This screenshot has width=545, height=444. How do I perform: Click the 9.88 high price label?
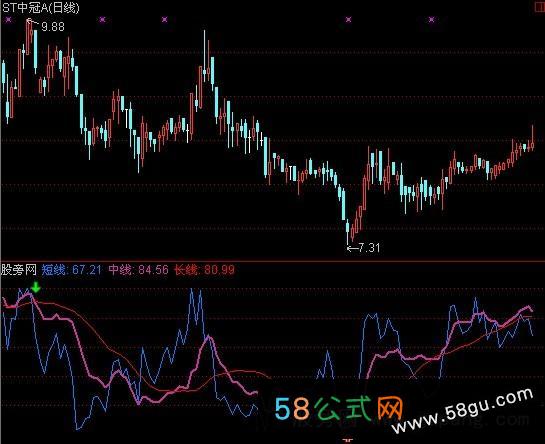(53, 27)
